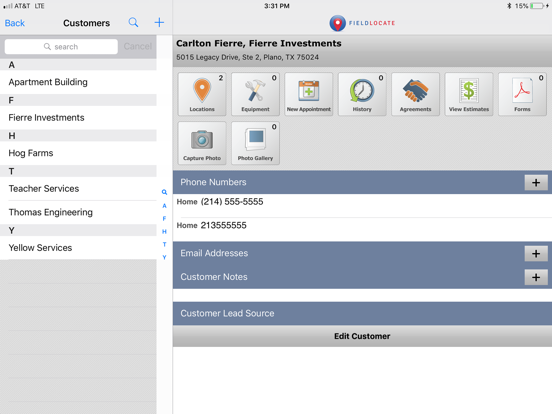Tap the AT&T LTE carrier indicator
The image size is (552, 414).
point(24,6)
